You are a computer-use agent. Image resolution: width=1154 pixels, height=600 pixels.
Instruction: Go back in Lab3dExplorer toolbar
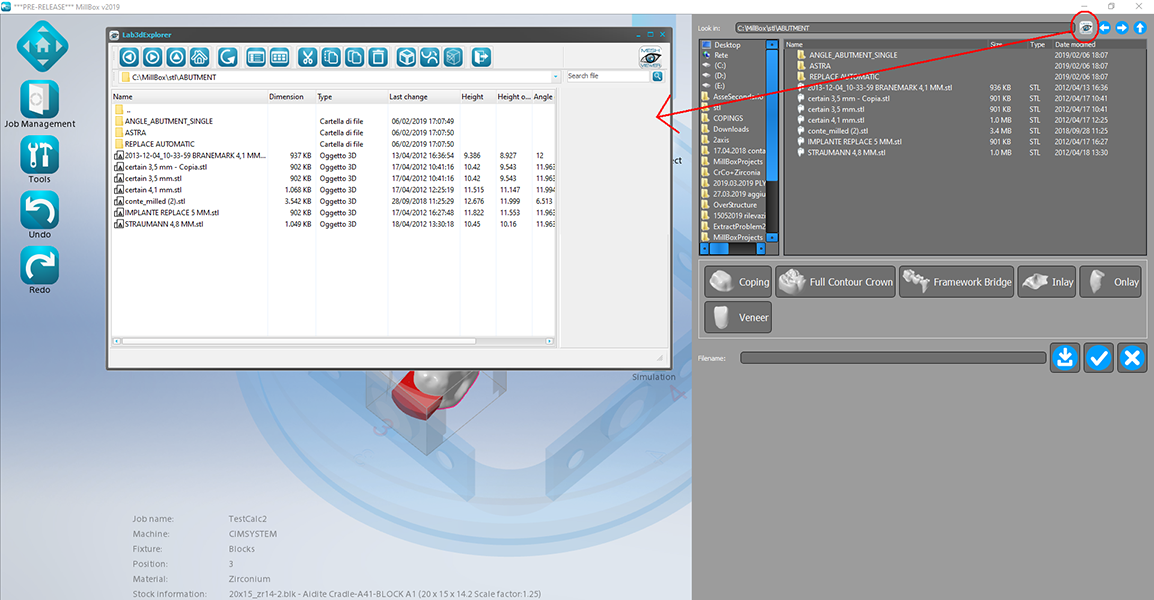(130, 57)
